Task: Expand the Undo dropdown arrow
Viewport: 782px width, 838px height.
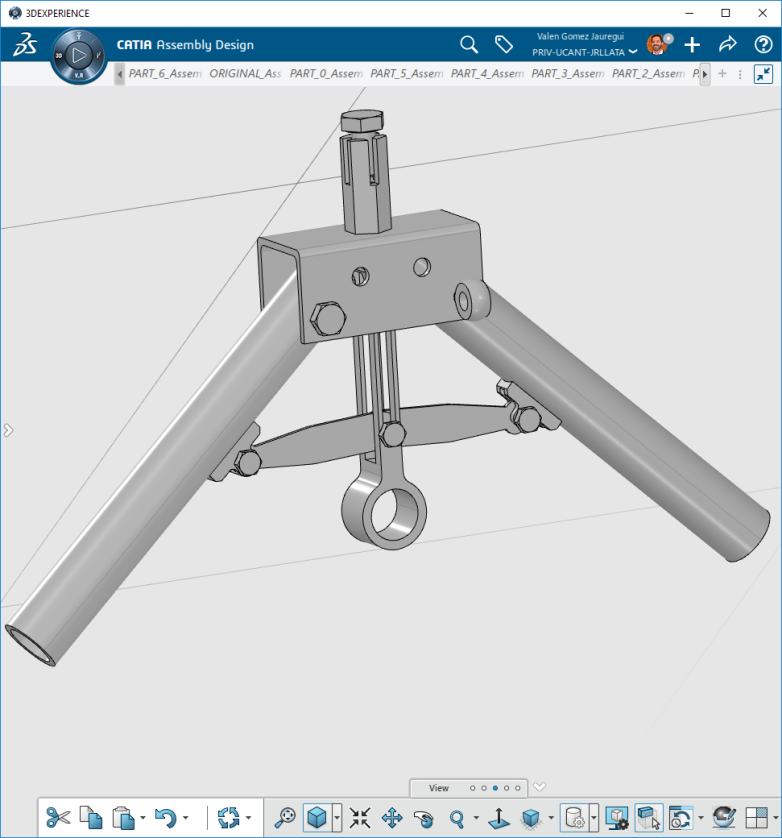Action: 185,818
